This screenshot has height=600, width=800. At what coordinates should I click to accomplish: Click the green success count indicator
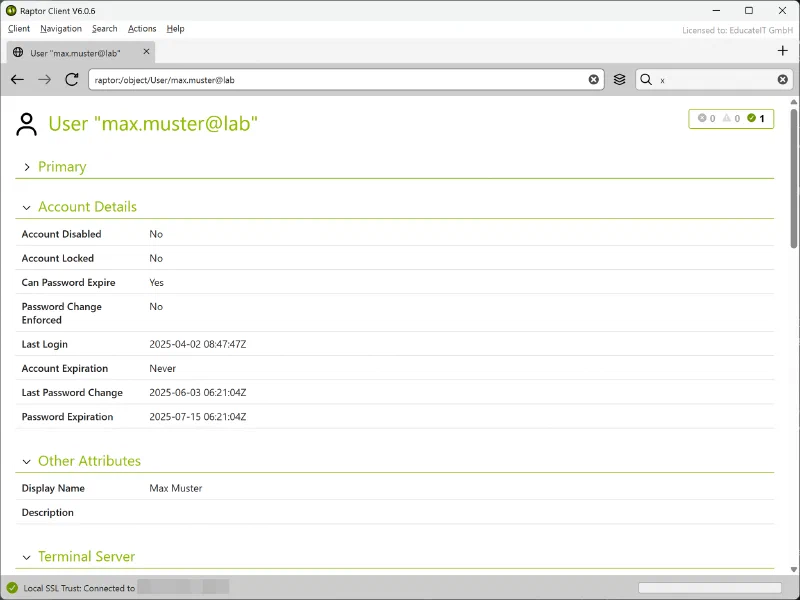pos(756,118)
